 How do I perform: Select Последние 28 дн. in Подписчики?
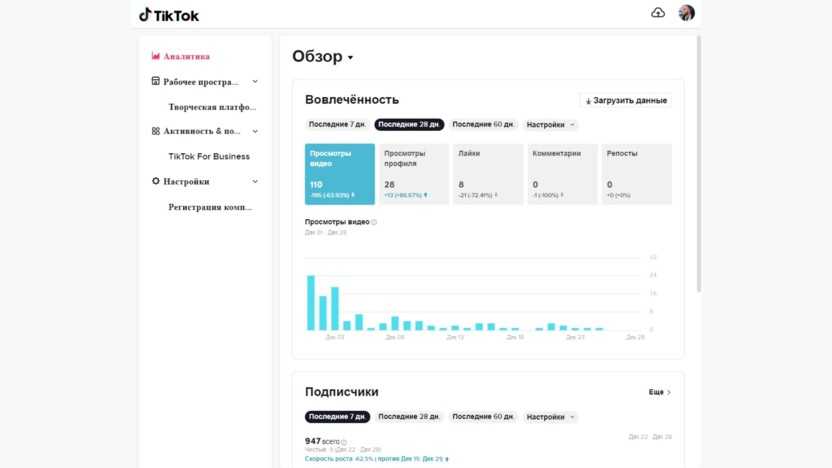[x=409, y=416]
